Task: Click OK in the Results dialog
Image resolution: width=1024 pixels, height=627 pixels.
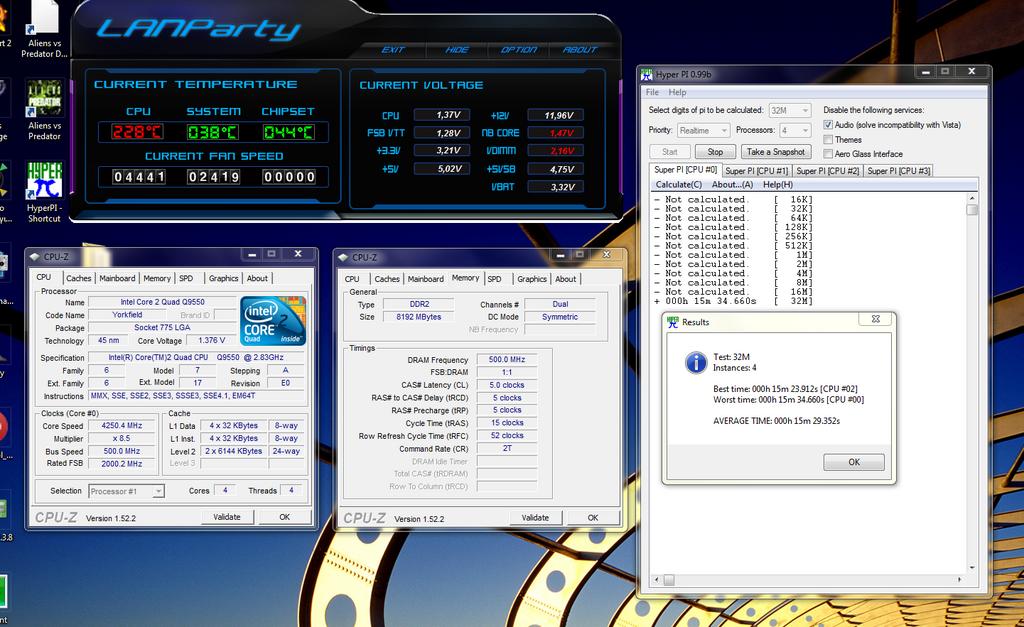Action: pyautogui.click(x=854, y=462)
